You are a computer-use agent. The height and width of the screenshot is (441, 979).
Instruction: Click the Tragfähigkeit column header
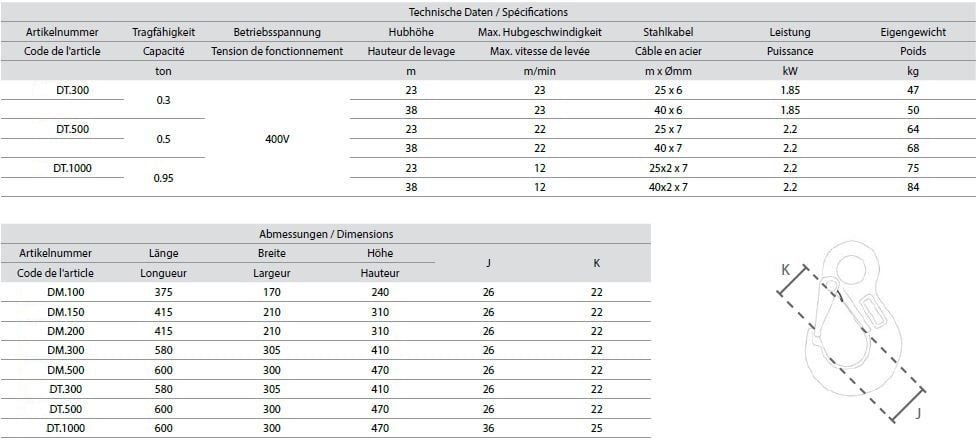[x=163, y=32]
